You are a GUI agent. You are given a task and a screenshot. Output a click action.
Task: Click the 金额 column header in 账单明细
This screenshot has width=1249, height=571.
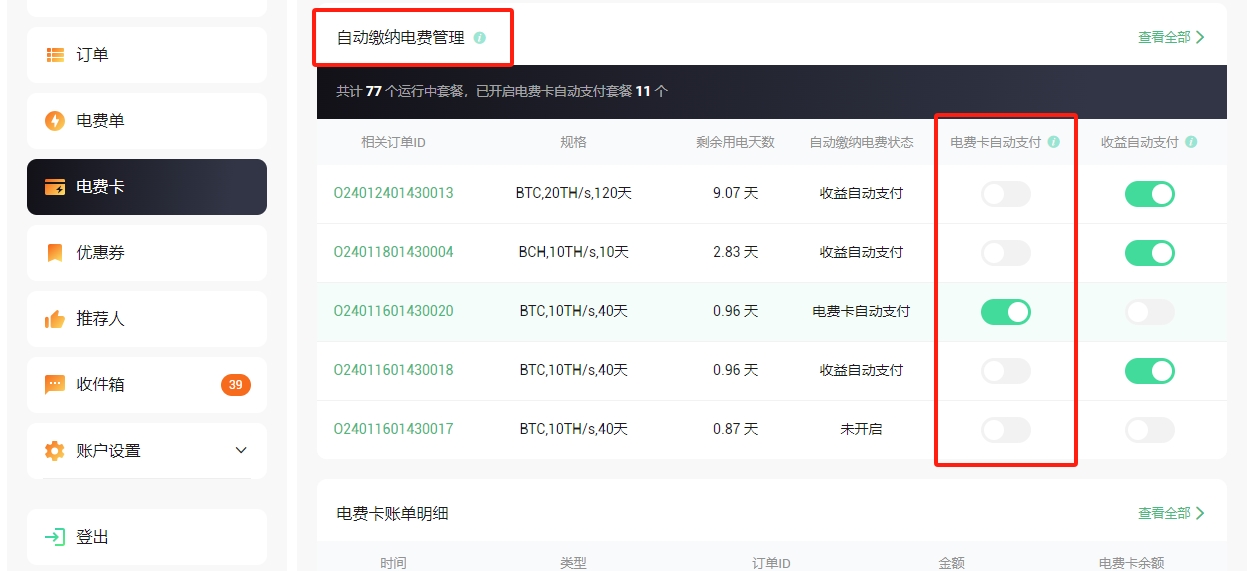tap(951, 563)
